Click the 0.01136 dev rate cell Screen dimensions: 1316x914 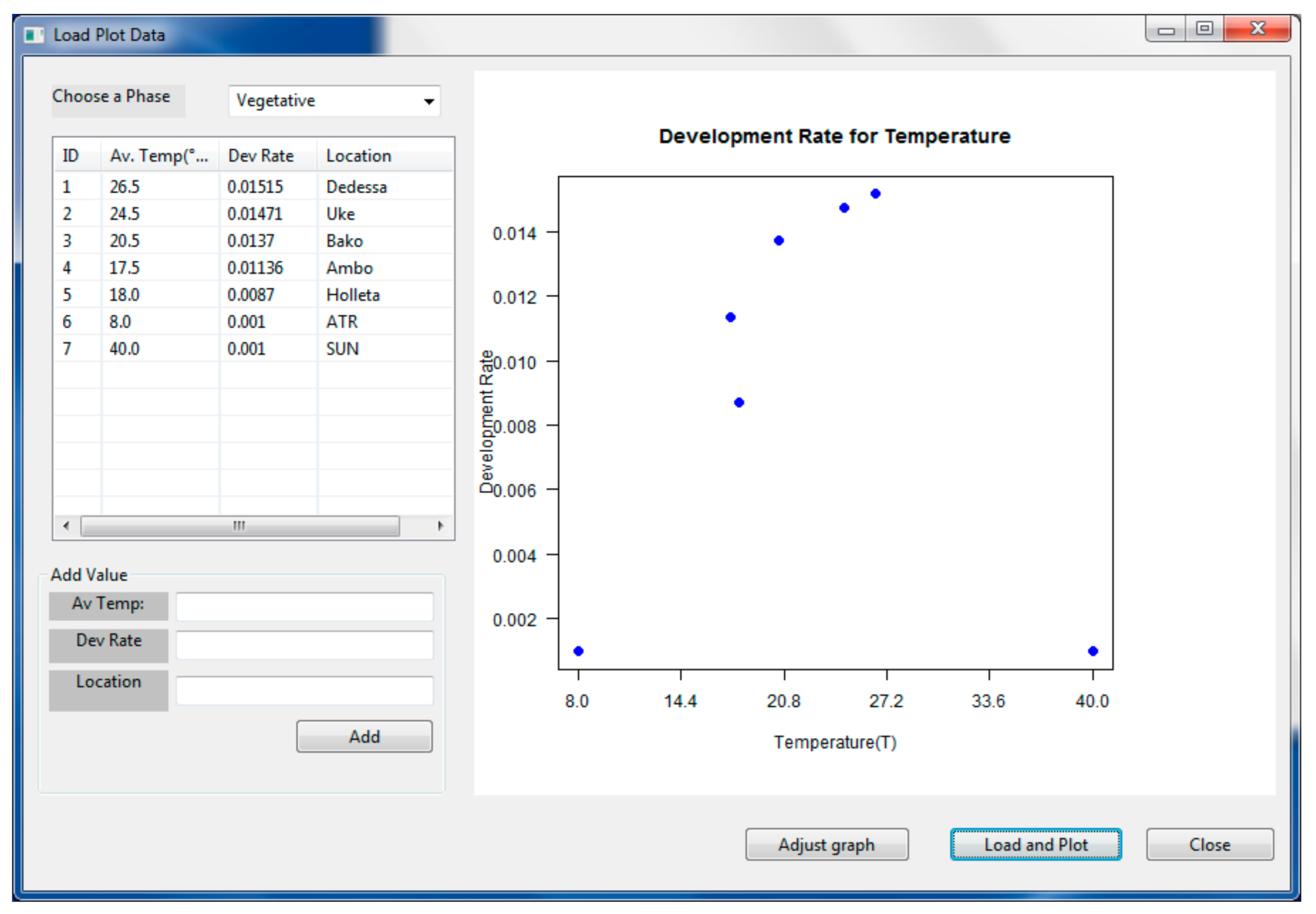tap(255, 268)
